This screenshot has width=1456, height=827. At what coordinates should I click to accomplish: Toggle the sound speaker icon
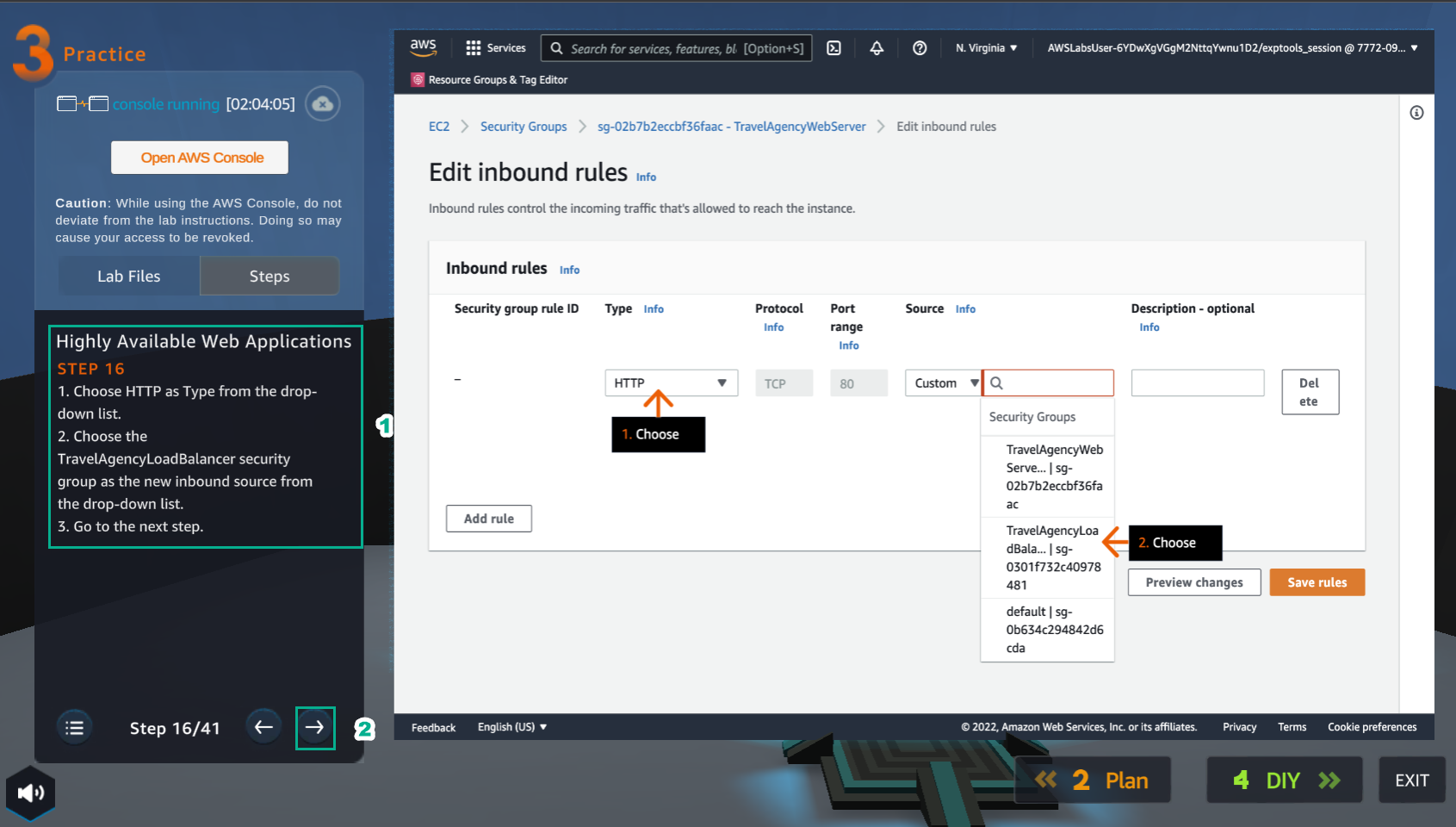pos(30,793)
